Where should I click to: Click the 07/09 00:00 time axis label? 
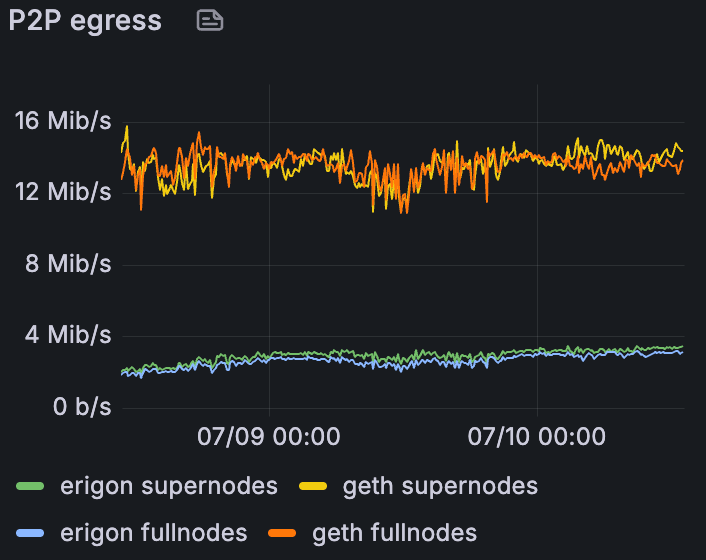point(269,437)
